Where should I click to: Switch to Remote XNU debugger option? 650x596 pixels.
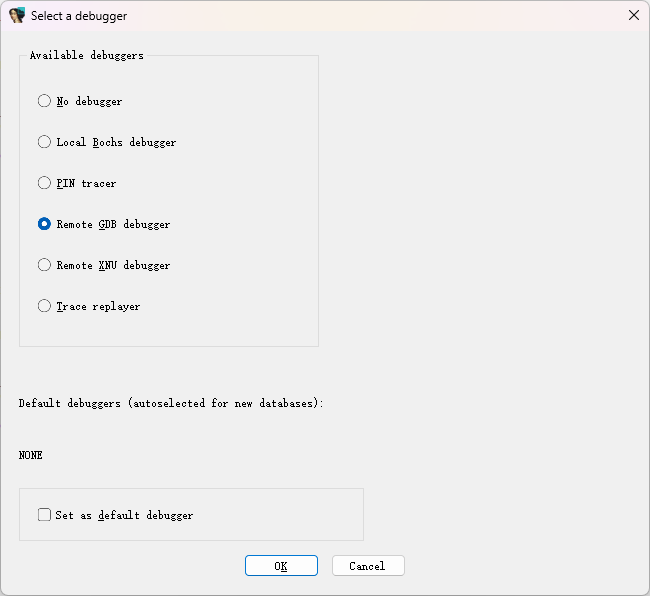(44, 265)
